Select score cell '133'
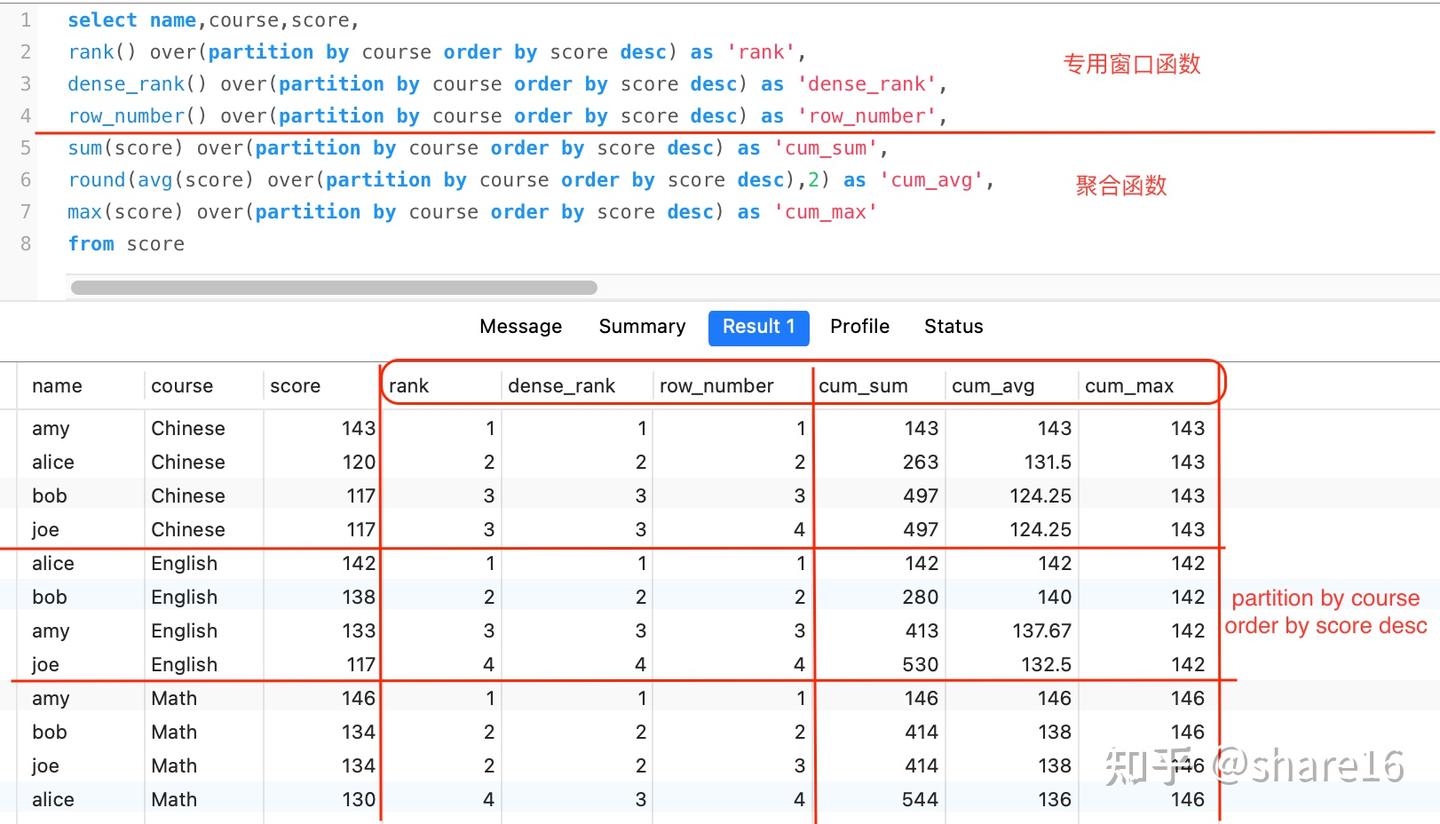Screen dimensions: 1440x824 tap(358, 631)
